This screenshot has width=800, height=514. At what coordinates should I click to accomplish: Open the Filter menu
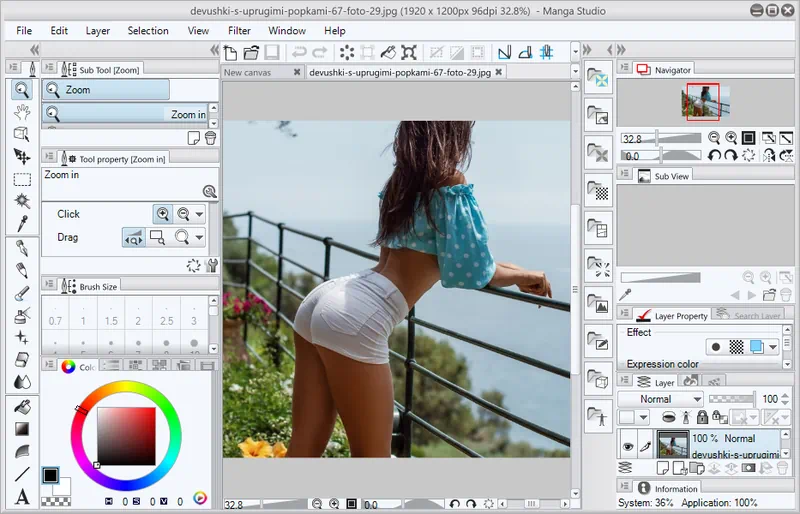click(239, 31)
